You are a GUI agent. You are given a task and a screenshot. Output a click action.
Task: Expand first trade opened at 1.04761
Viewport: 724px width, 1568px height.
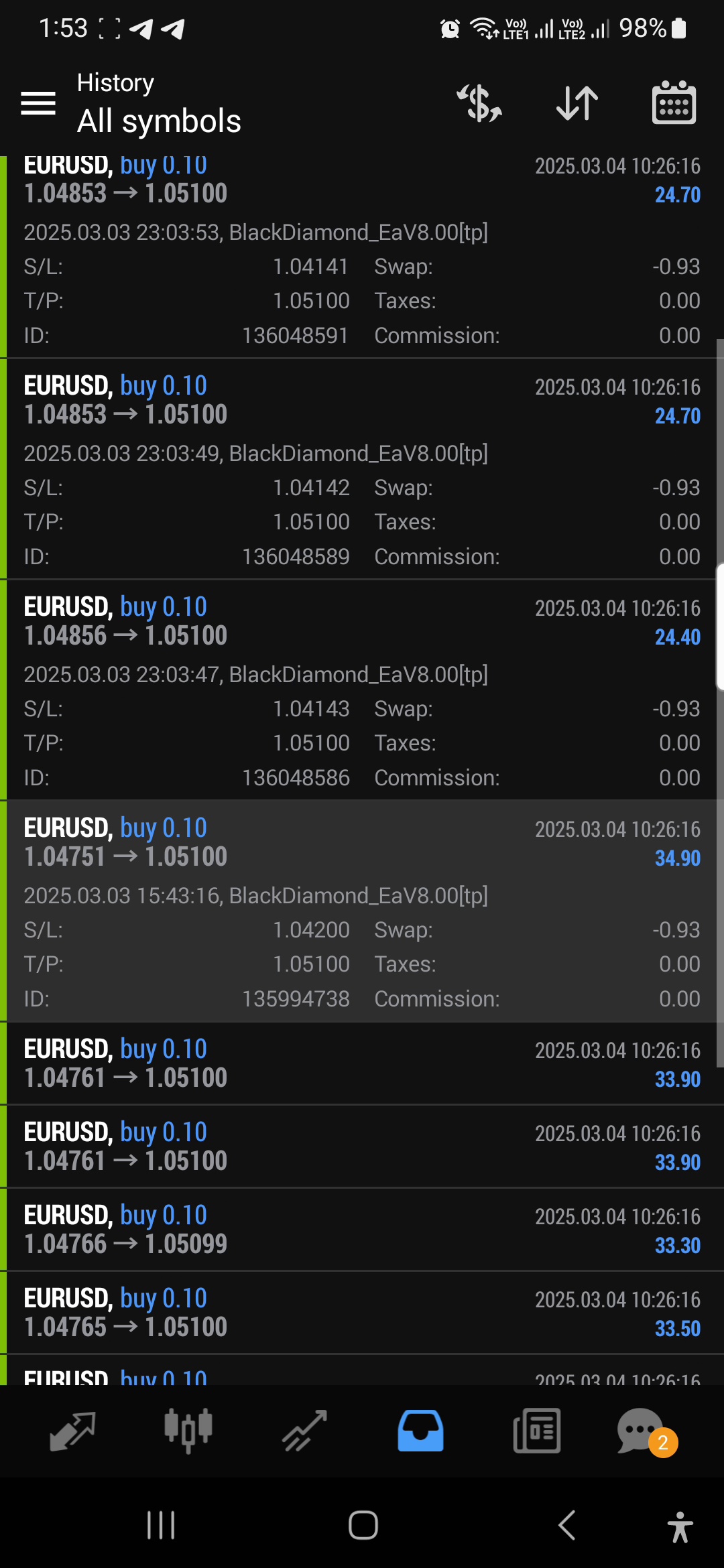(362, 1063)
